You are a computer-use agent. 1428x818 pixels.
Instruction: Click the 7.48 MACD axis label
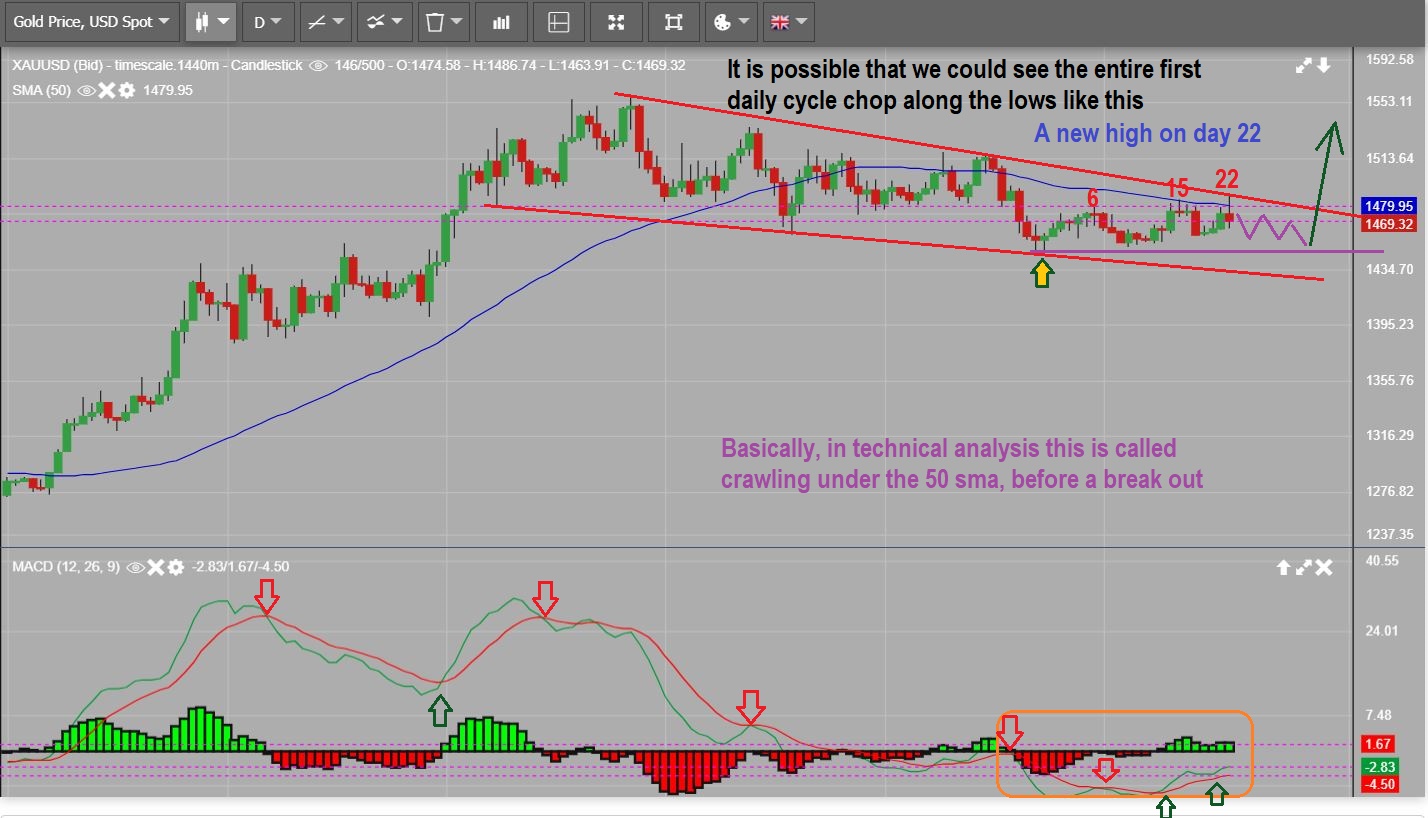coord(1378,715)
